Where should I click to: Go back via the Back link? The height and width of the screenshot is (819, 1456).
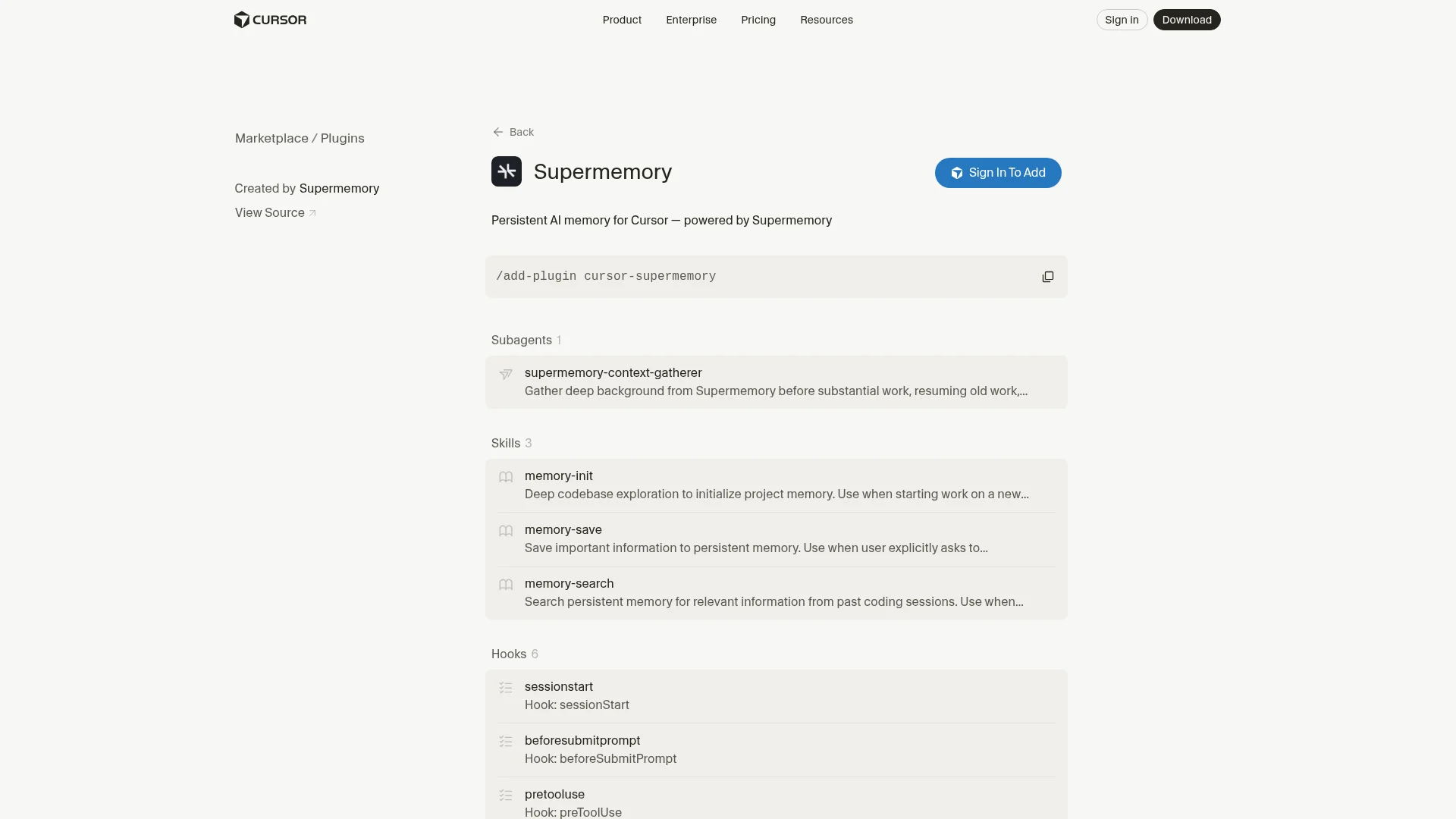(513, 132)
